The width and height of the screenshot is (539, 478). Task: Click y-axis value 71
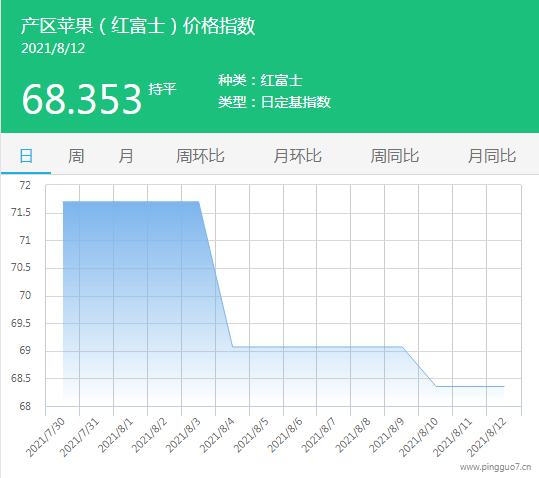coord(25,240)
